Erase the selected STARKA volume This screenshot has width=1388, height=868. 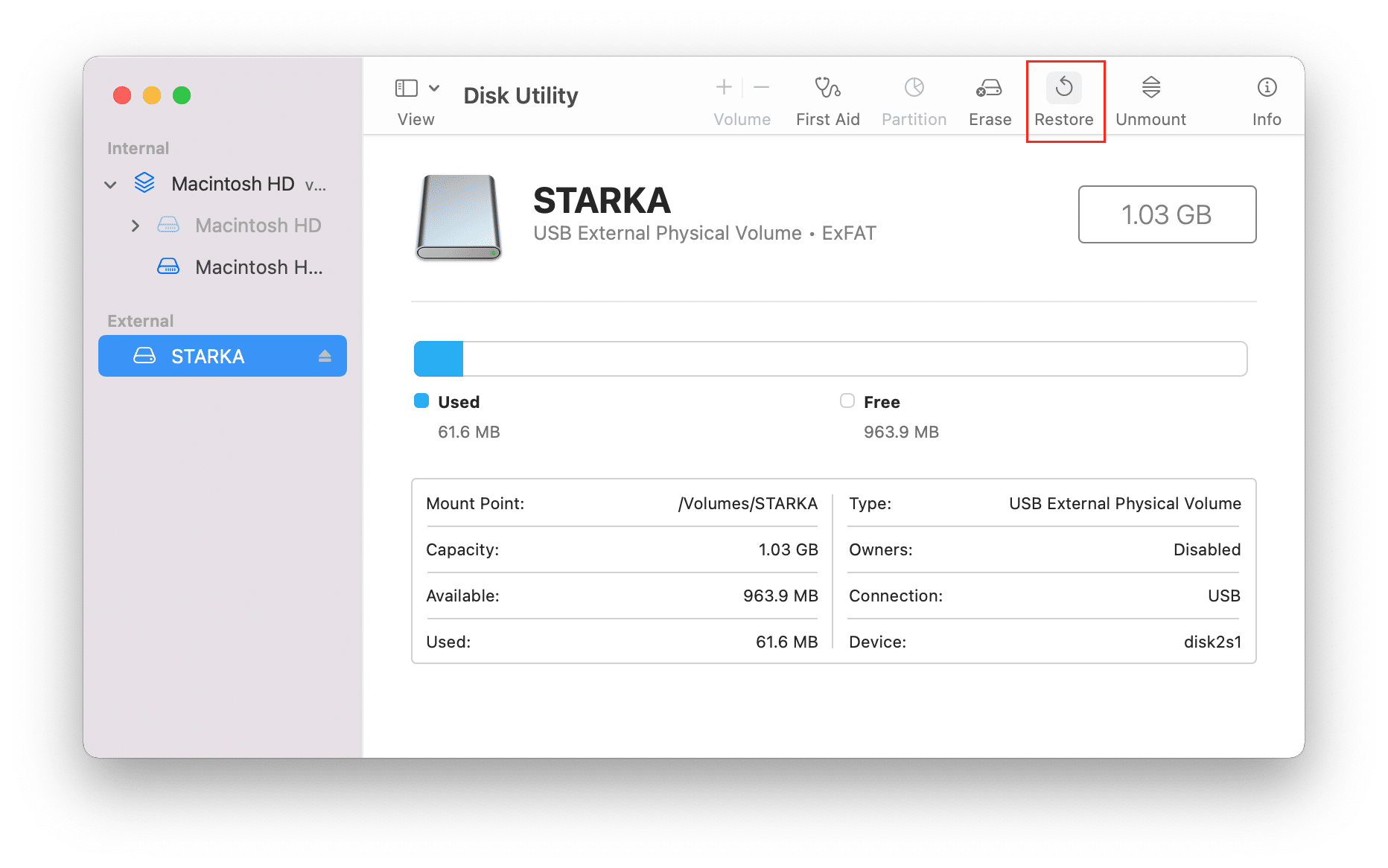[990, 100]
